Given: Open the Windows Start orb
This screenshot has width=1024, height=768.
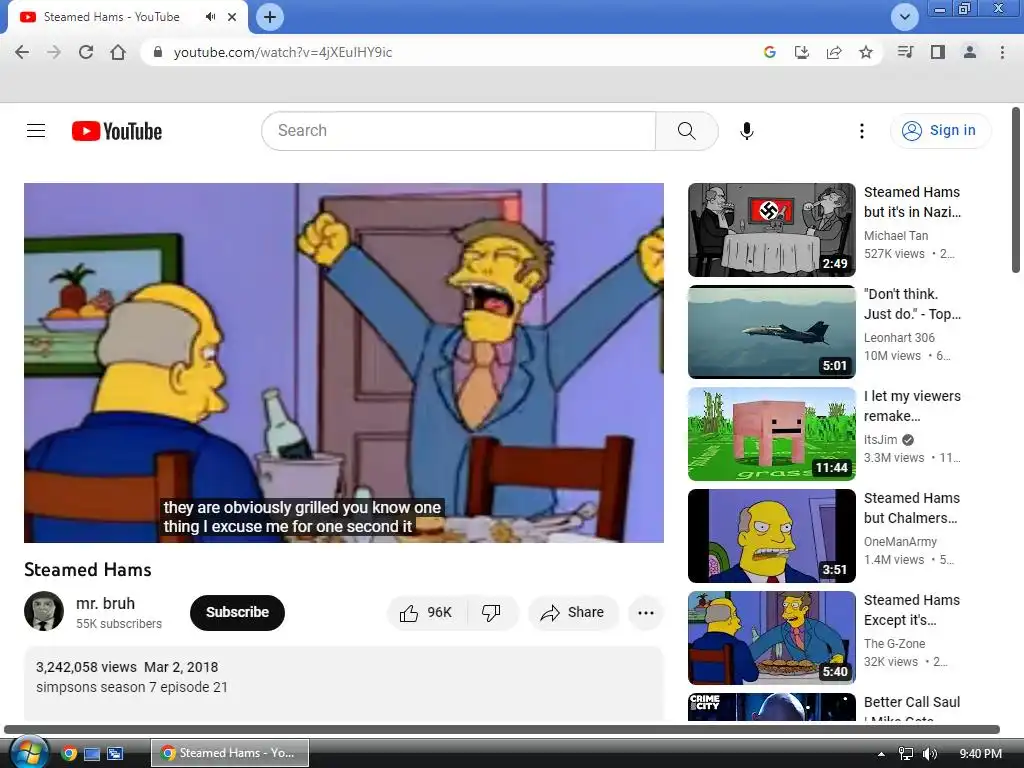Looking at the screenshot, I should pyautogui.click(x=29, y=752).
